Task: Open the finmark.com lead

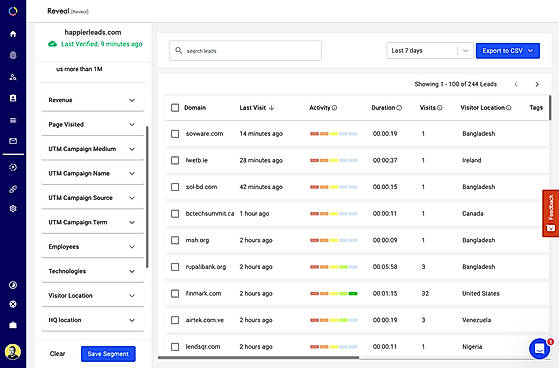Action: 204,293
